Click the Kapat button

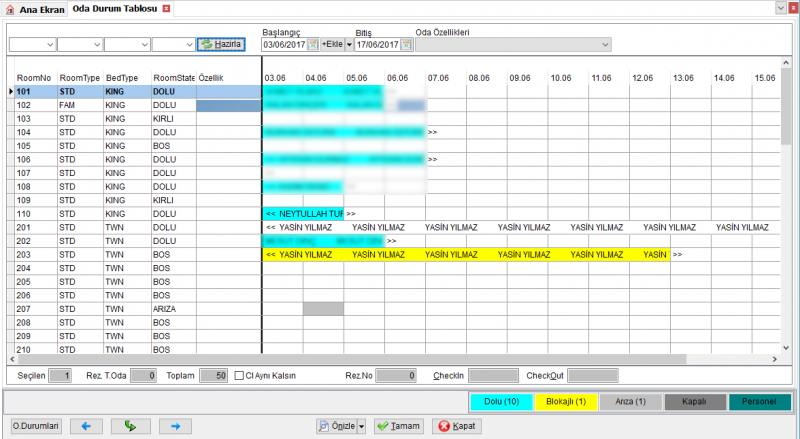pos(457,426)
